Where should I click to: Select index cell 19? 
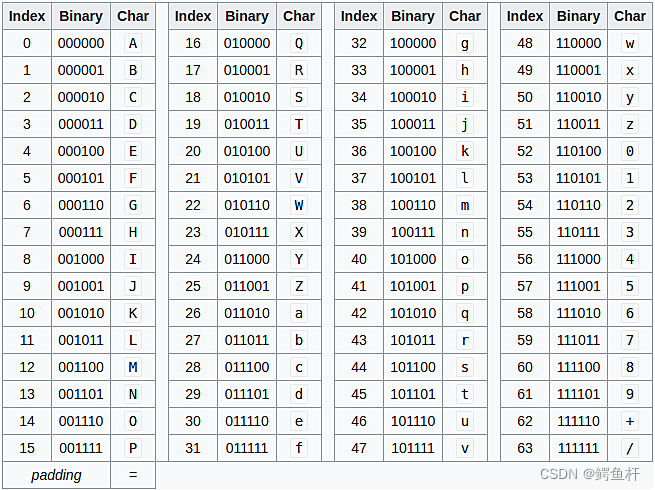pyautogui.click(x=193, y=124)
